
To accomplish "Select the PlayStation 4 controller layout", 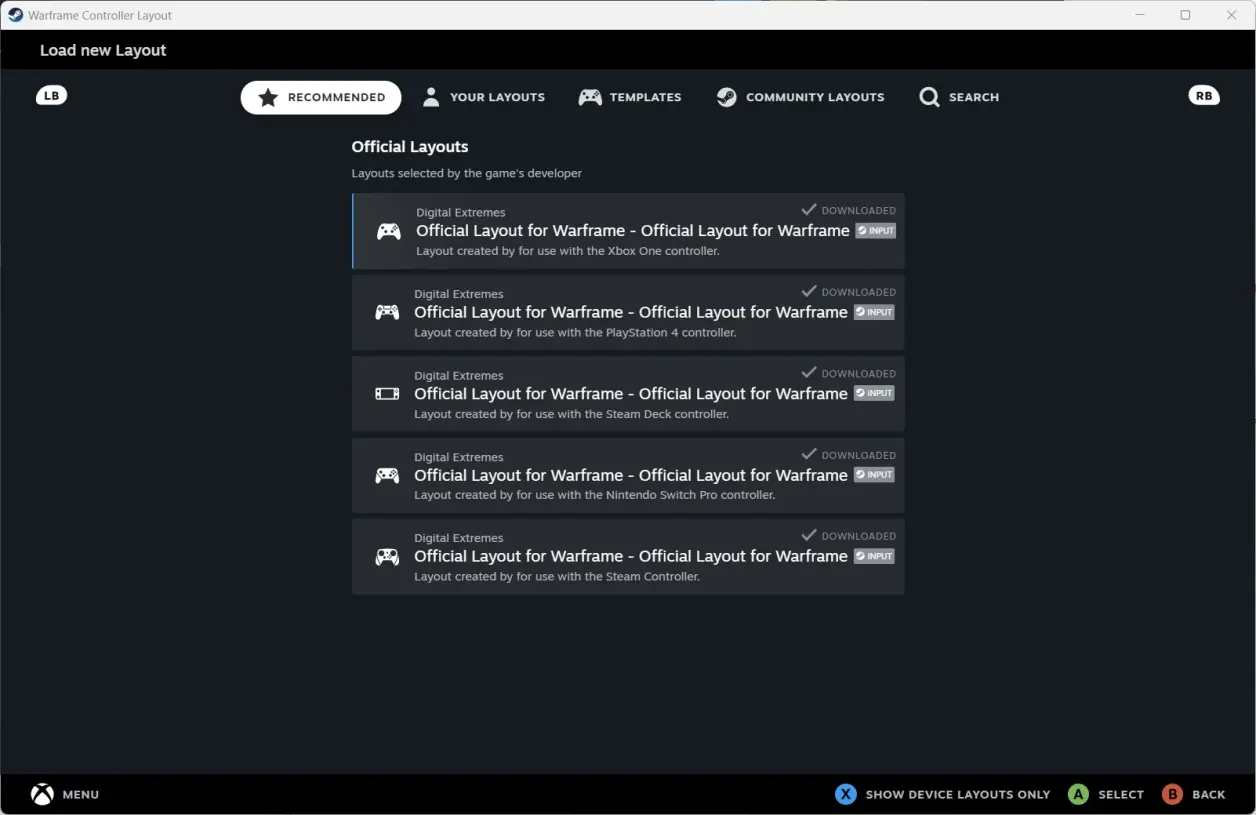I will pyautogui.click(x=628, y=312).
